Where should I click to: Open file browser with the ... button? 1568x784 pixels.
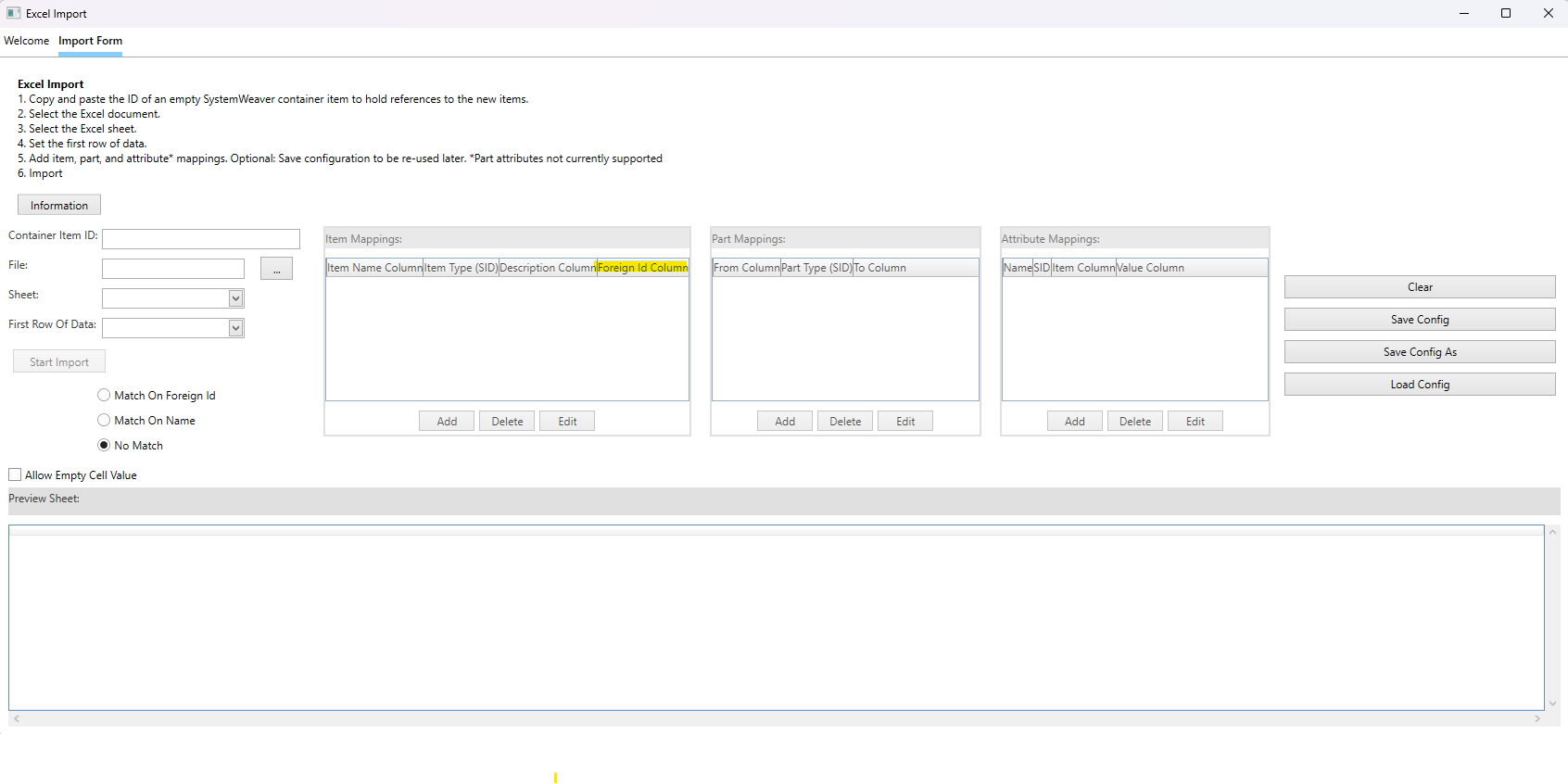point(276,269)
